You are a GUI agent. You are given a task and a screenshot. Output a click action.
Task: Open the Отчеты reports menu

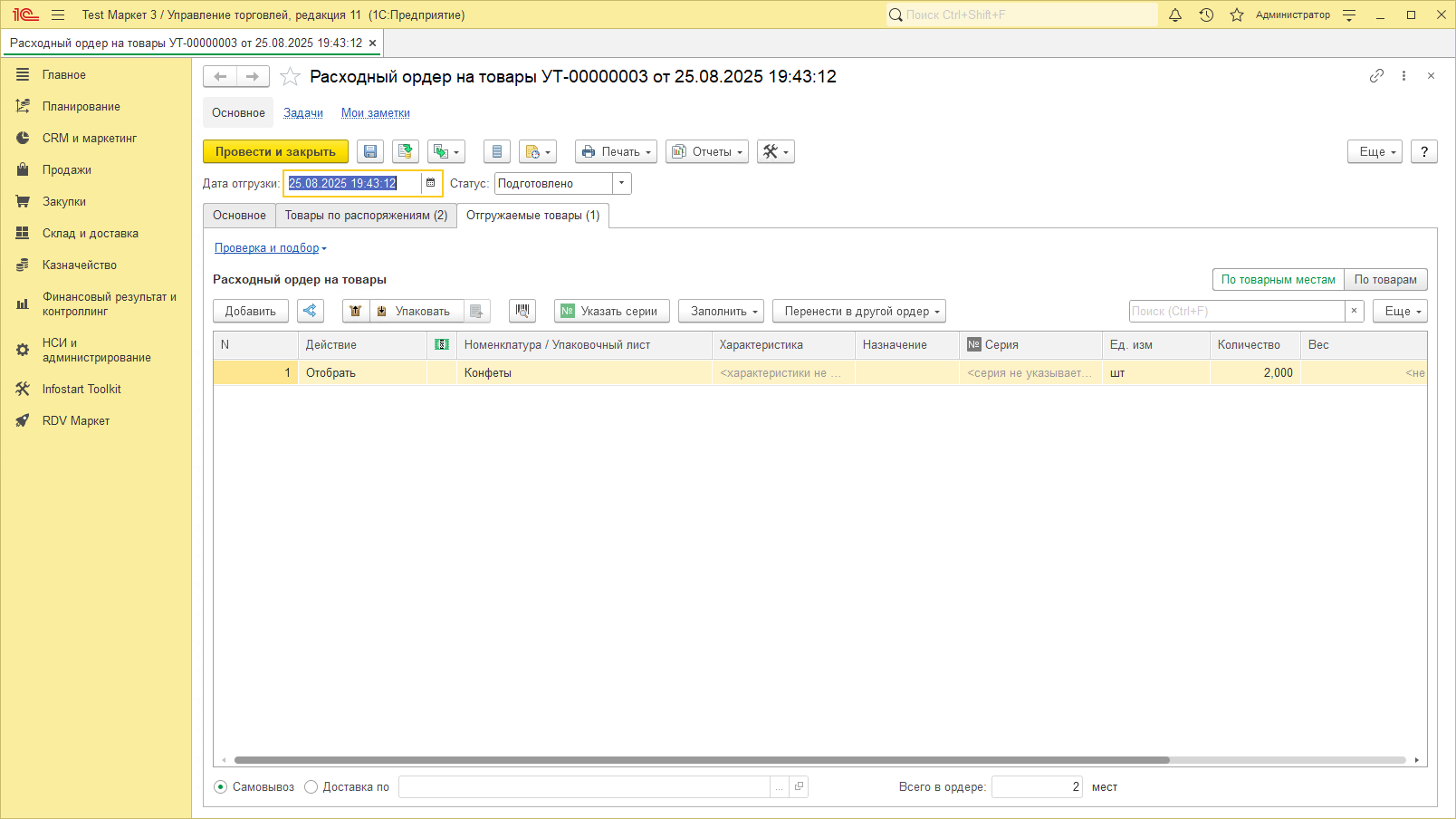[x=707, y=151]
